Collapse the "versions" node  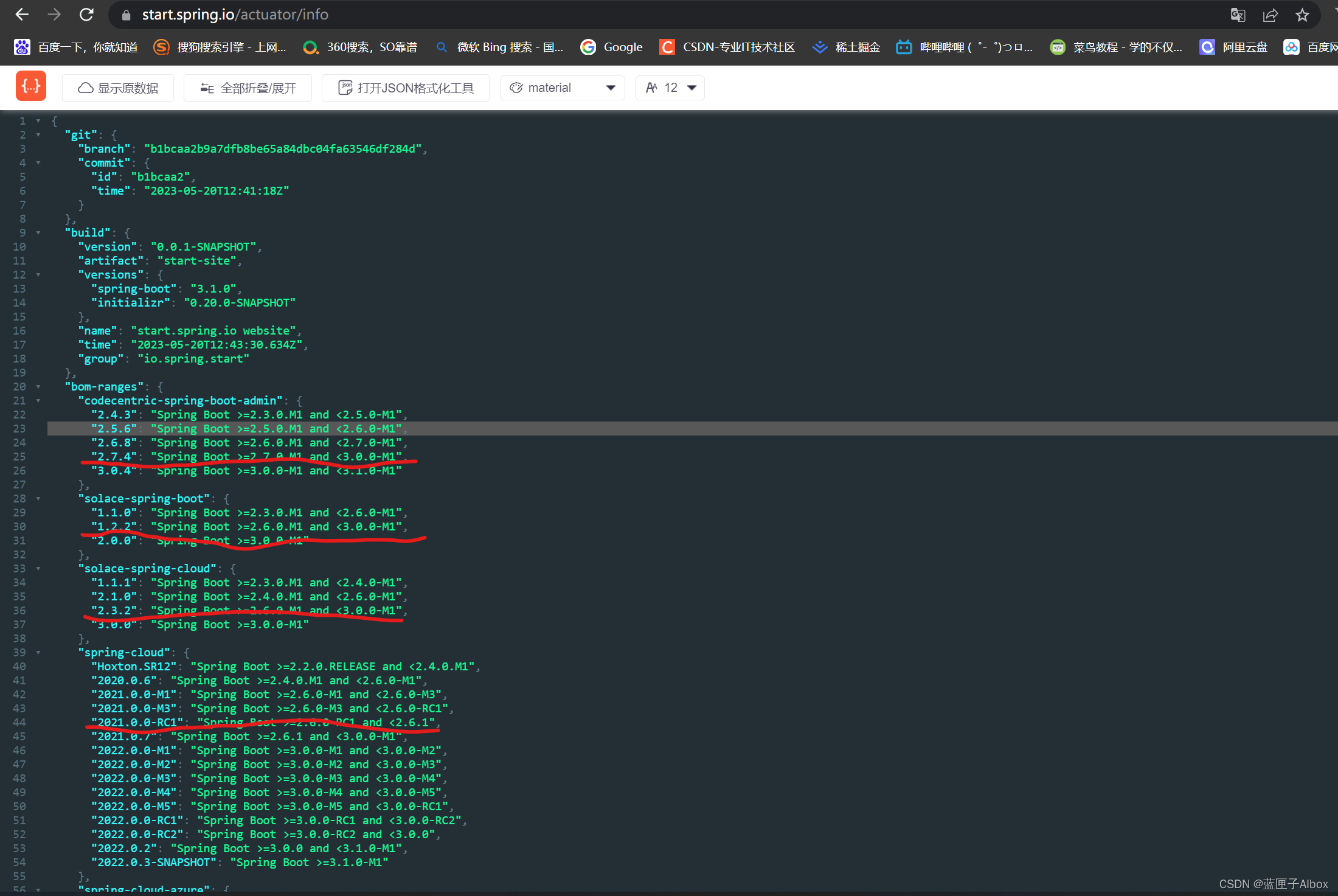pos(38,275)
